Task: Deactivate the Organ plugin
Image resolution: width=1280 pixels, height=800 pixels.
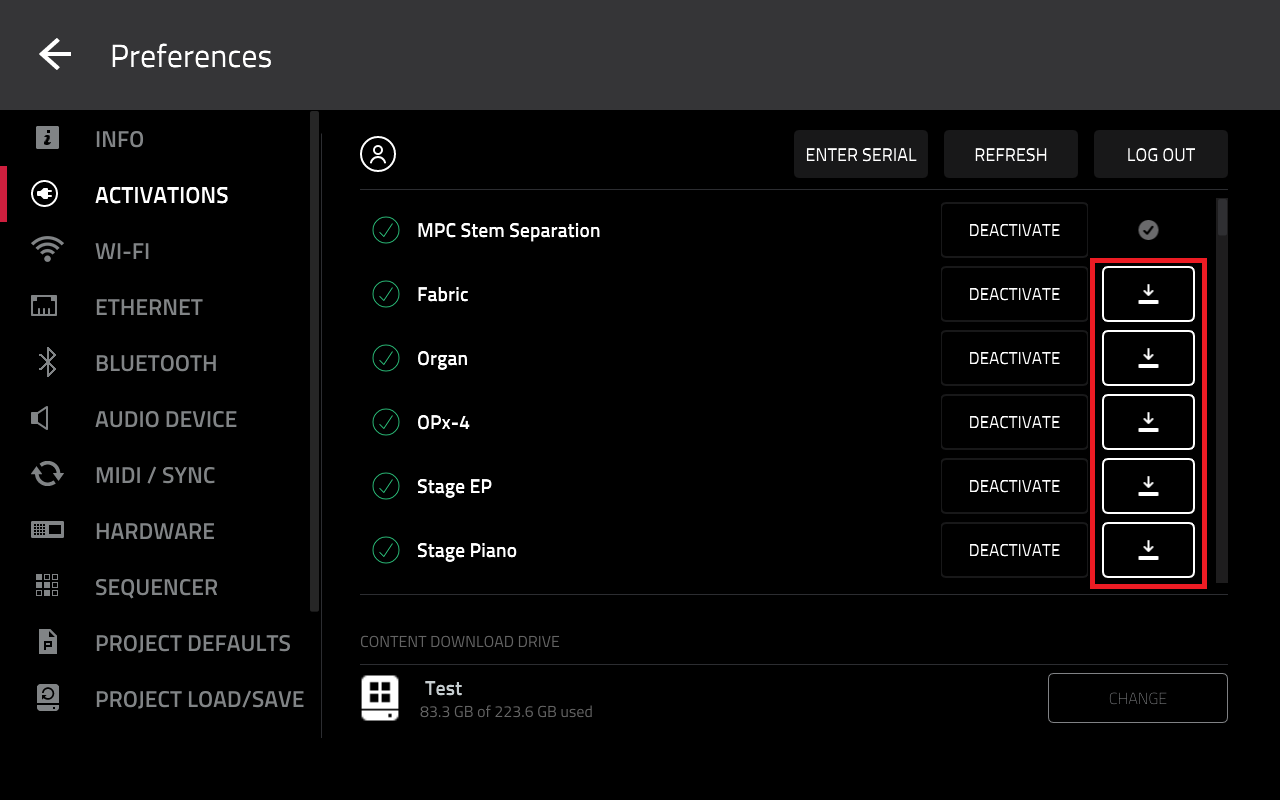Action: (1014, 358)
